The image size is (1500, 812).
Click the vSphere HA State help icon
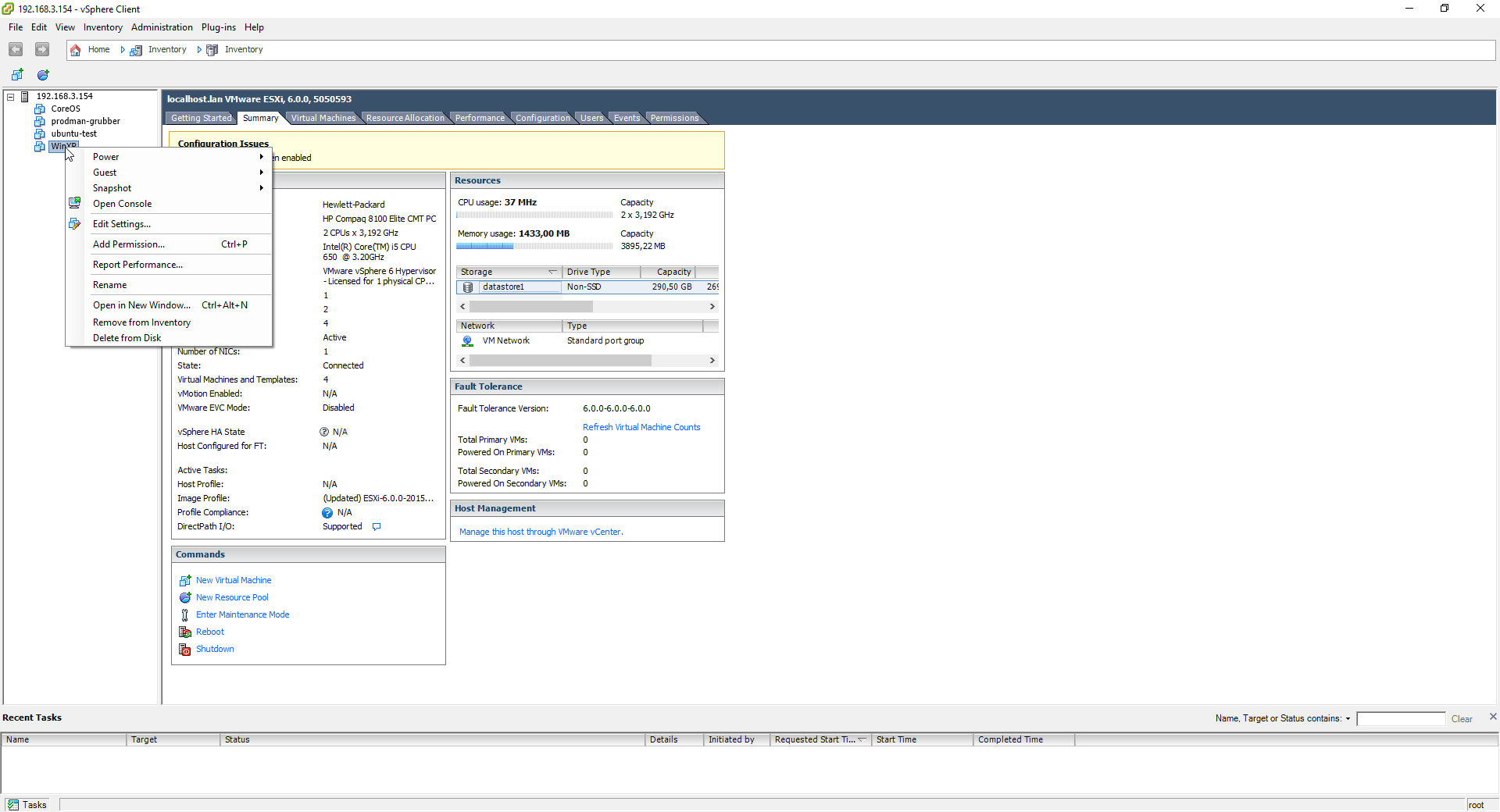tap(324, 432)
